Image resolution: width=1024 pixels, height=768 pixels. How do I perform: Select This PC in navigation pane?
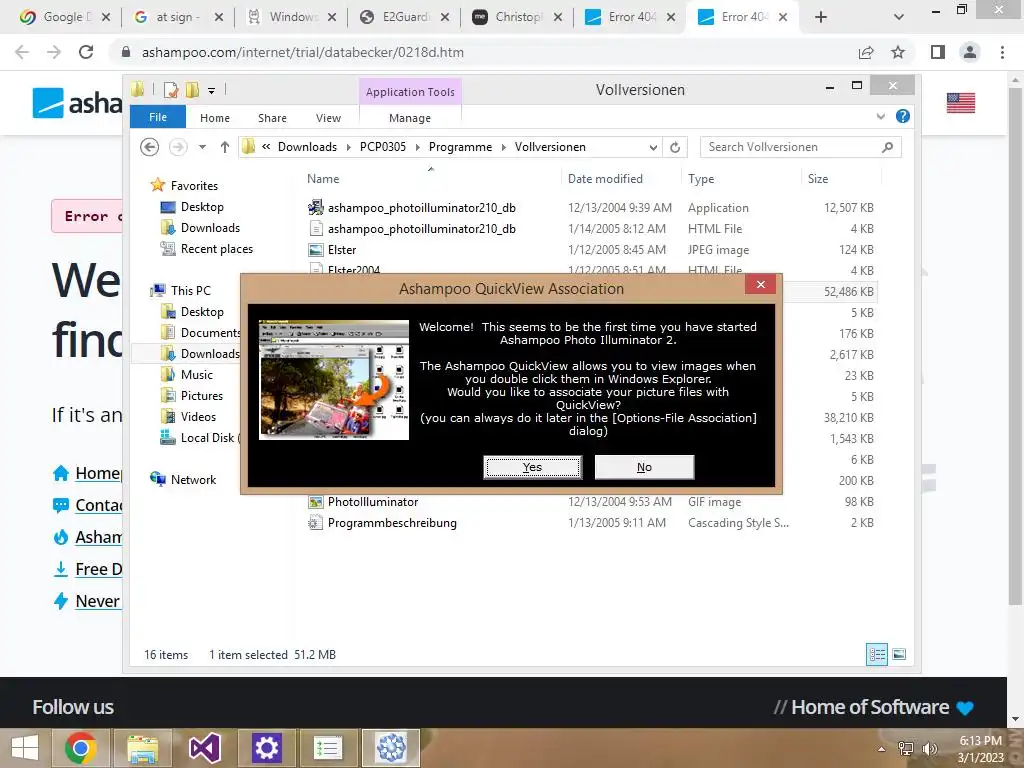191,290
